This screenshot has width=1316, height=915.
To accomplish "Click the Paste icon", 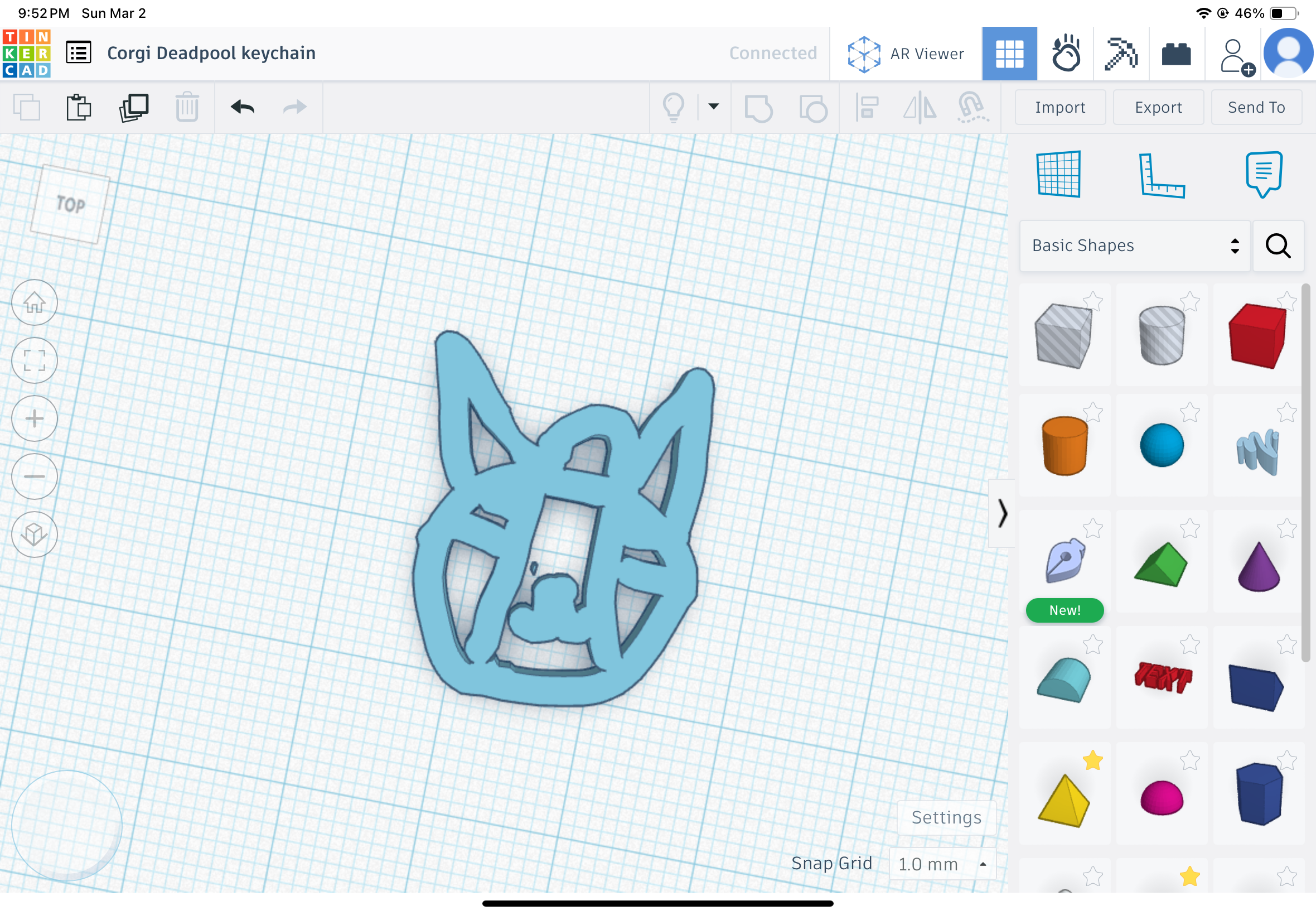I will pyautogui.click(x=79, y=107).
